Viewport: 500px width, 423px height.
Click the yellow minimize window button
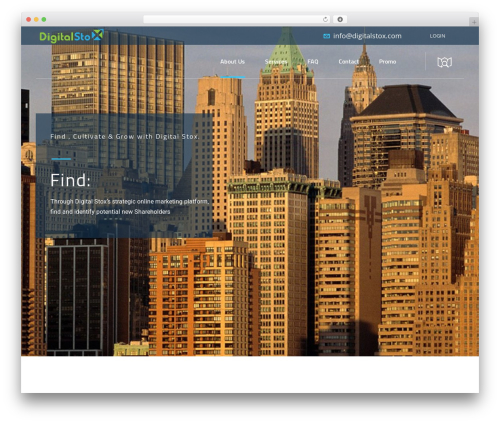[x=36, y=19]
